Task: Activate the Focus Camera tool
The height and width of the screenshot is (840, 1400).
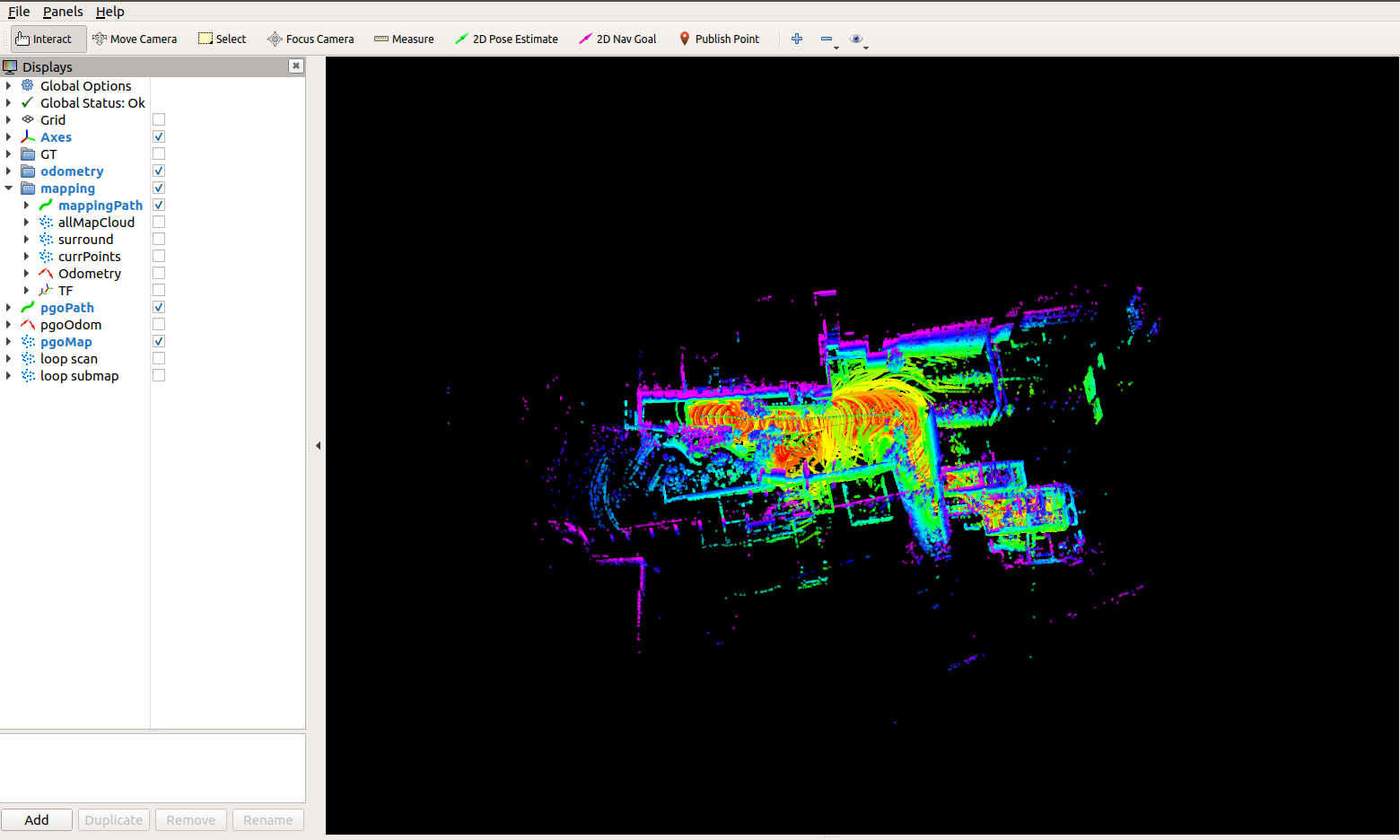Action: [x=311, y=39]
